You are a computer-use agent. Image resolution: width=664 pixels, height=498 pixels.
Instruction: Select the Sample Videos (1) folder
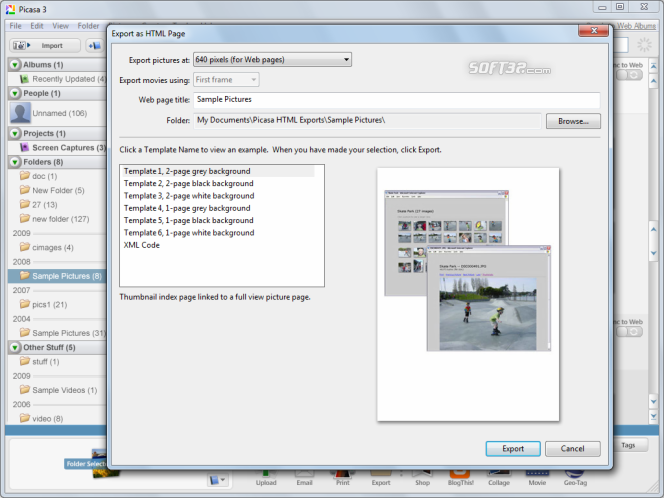58,390
